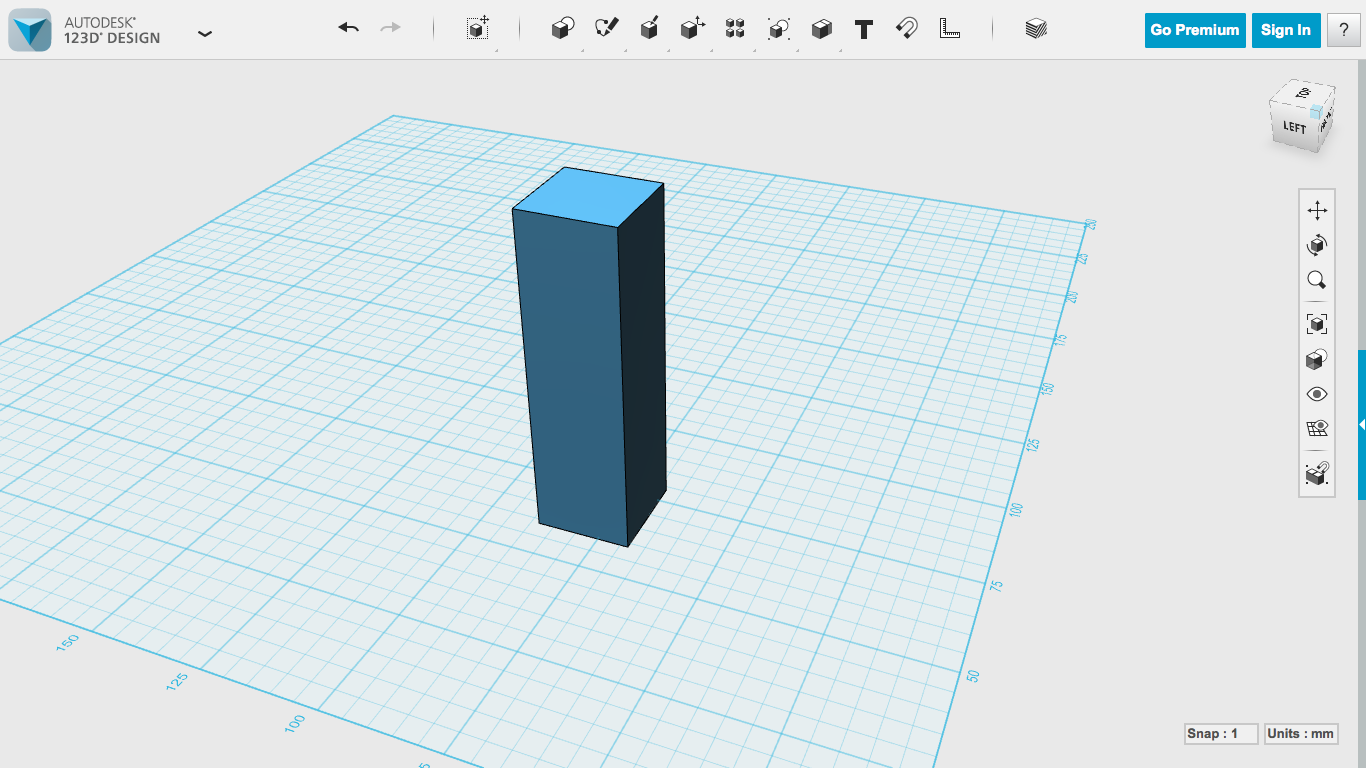
Task: Click the Go Premium button
Action: pyautogui.click(x=1195, y=30)
